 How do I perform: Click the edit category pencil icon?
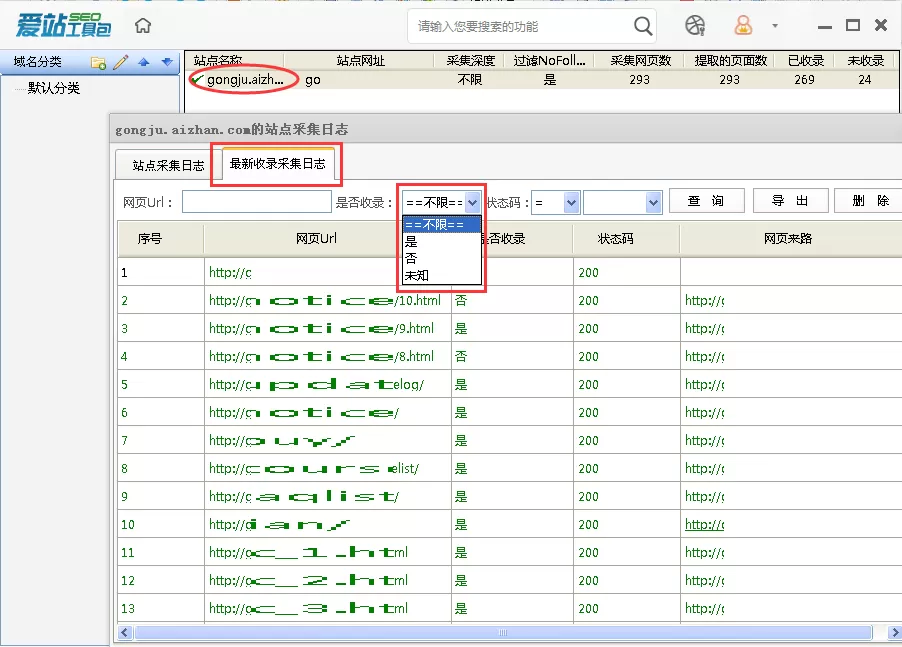coord(121,62)
